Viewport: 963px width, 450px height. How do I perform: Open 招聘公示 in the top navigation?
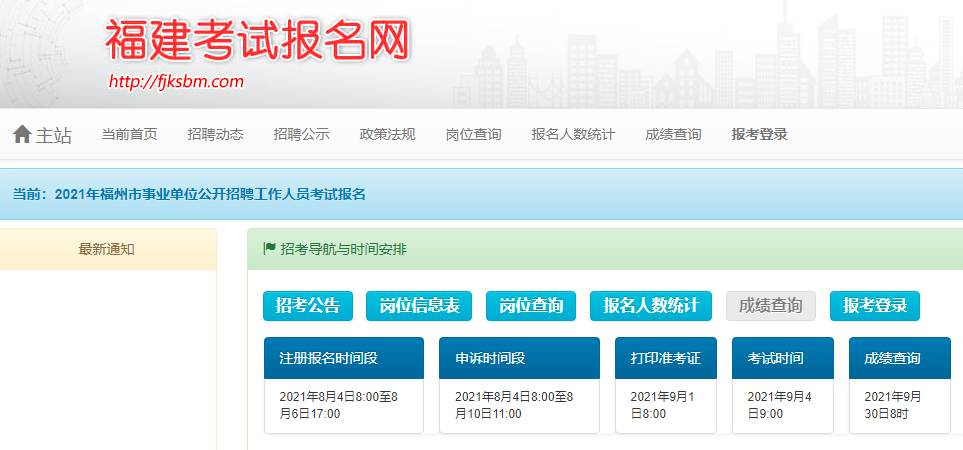[302, 134]
